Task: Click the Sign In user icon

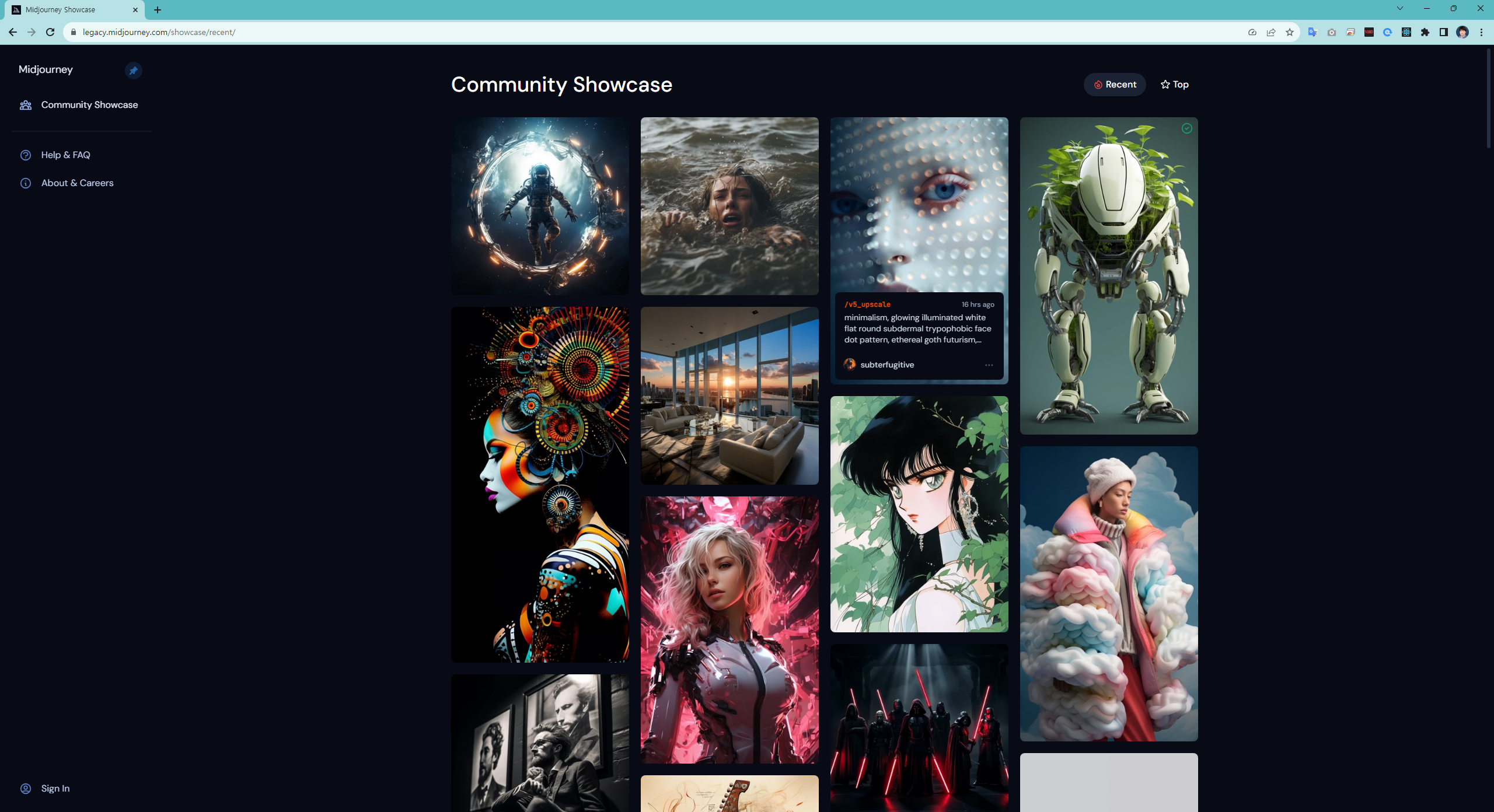Action: click(x=26, y=789)
